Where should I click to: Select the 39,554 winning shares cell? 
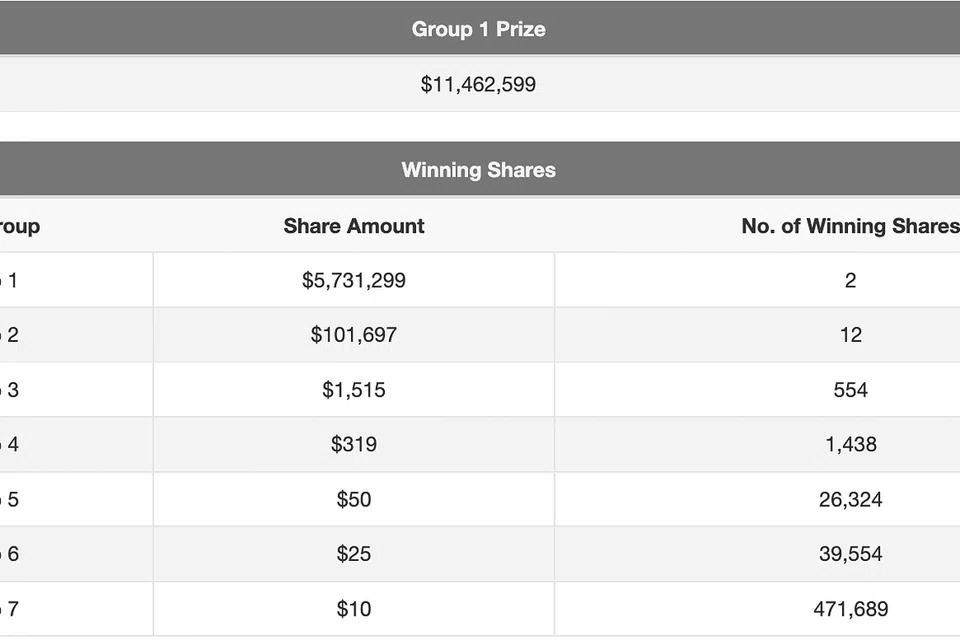tap(850, 554)
